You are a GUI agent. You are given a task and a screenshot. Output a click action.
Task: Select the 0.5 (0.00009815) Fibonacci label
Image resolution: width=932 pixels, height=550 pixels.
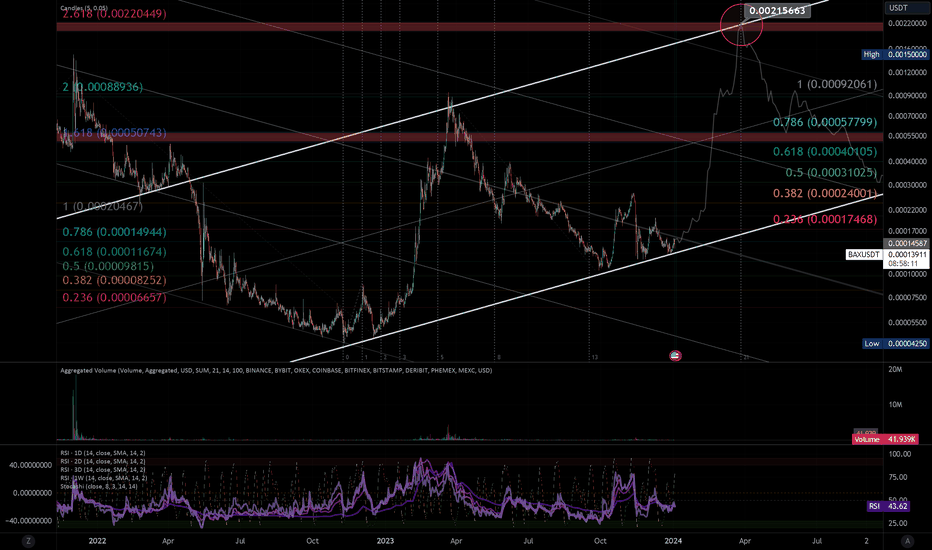tap(108, 266)
